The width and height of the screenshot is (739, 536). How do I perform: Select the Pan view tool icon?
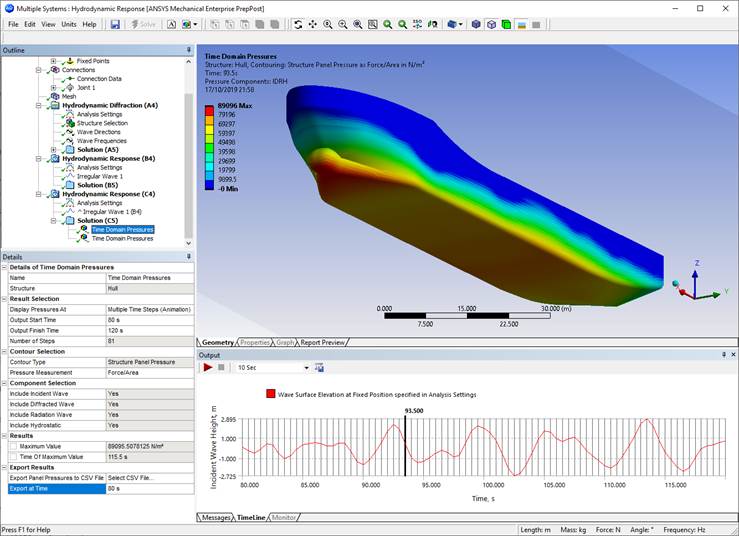[x=313, y=24]
